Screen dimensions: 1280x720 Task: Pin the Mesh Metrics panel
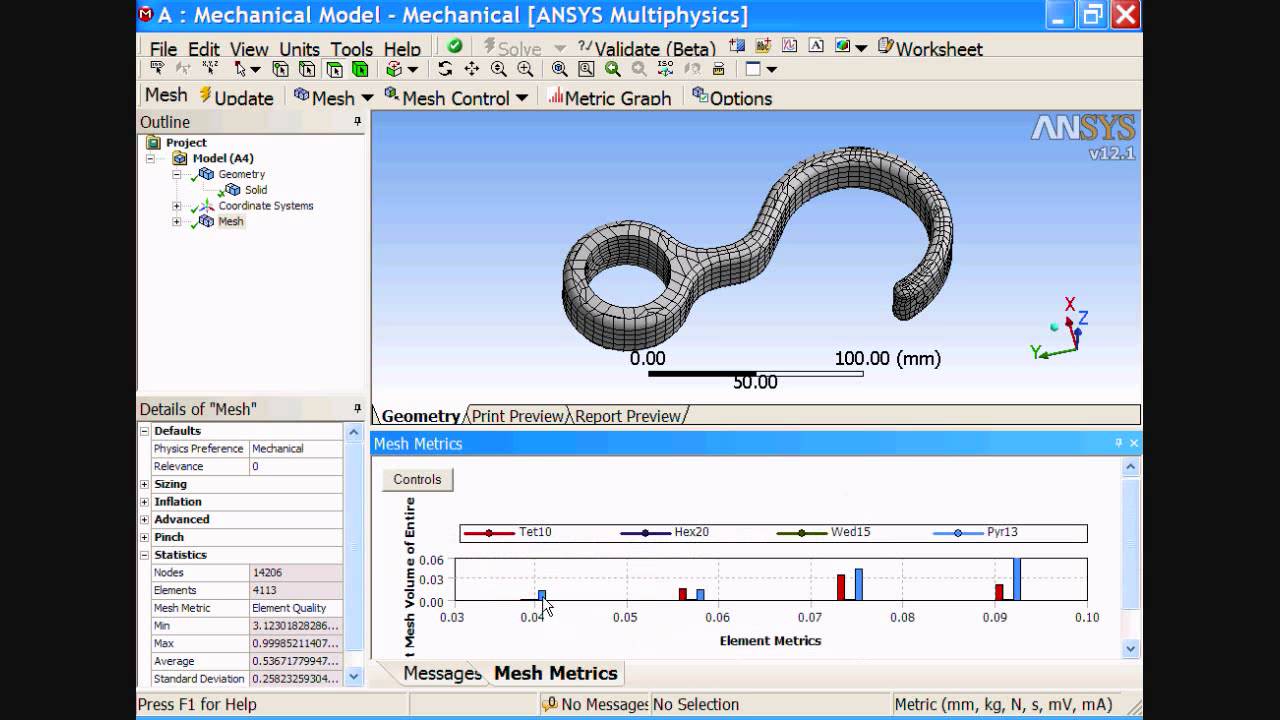pyautogui.click(x=1118, y=443)
